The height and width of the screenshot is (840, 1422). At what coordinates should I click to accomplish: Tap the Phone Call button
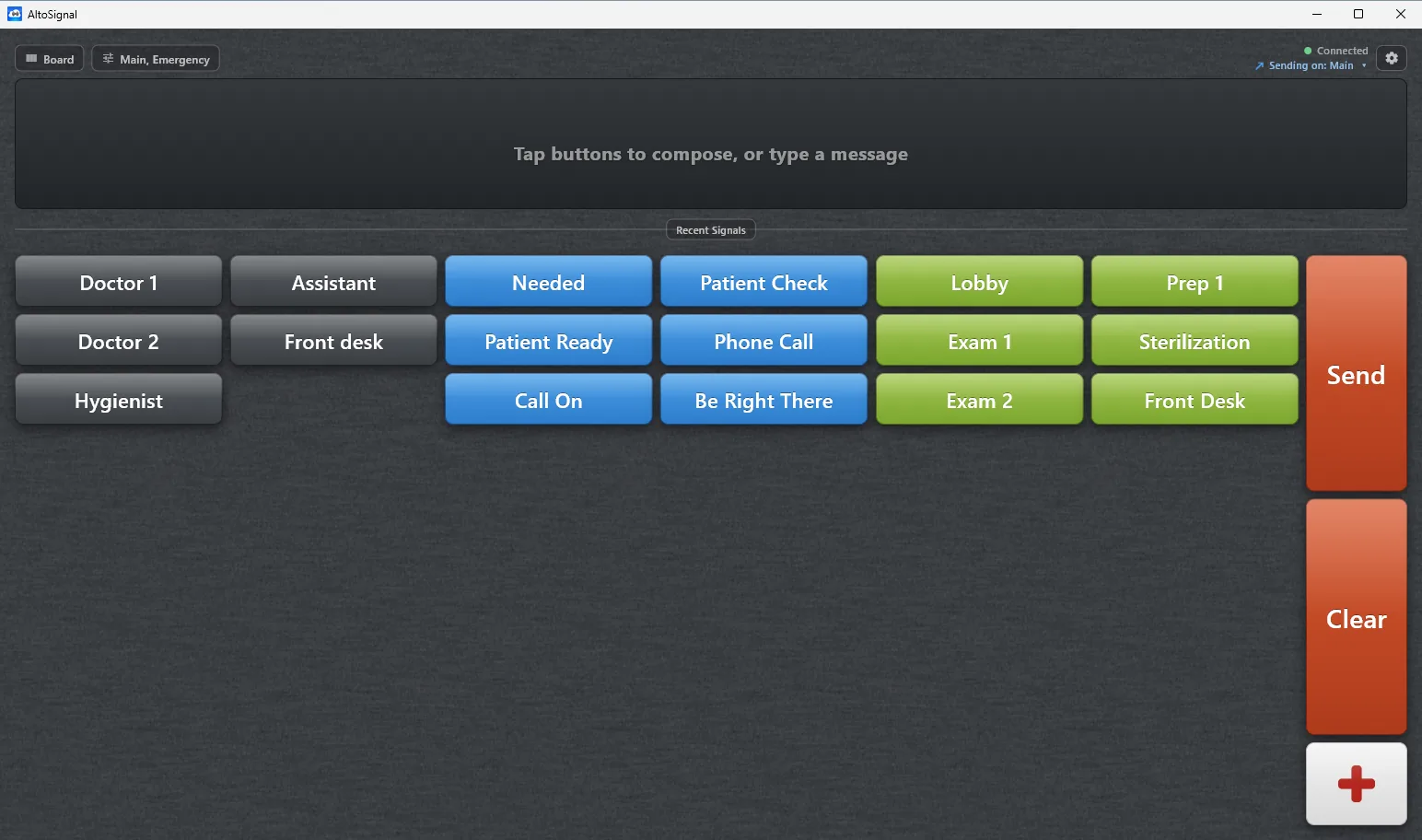(764, 341)
